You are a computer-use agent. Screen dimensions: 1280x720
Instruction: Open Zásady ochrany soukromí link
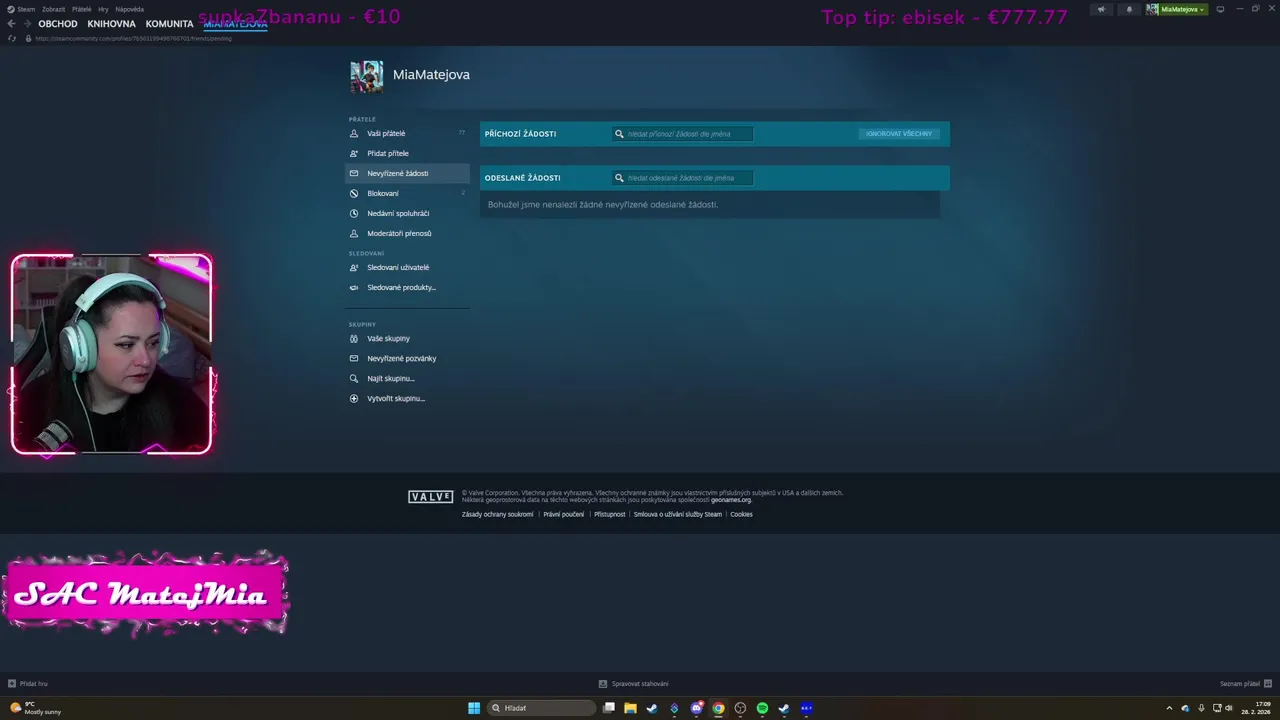497,514
